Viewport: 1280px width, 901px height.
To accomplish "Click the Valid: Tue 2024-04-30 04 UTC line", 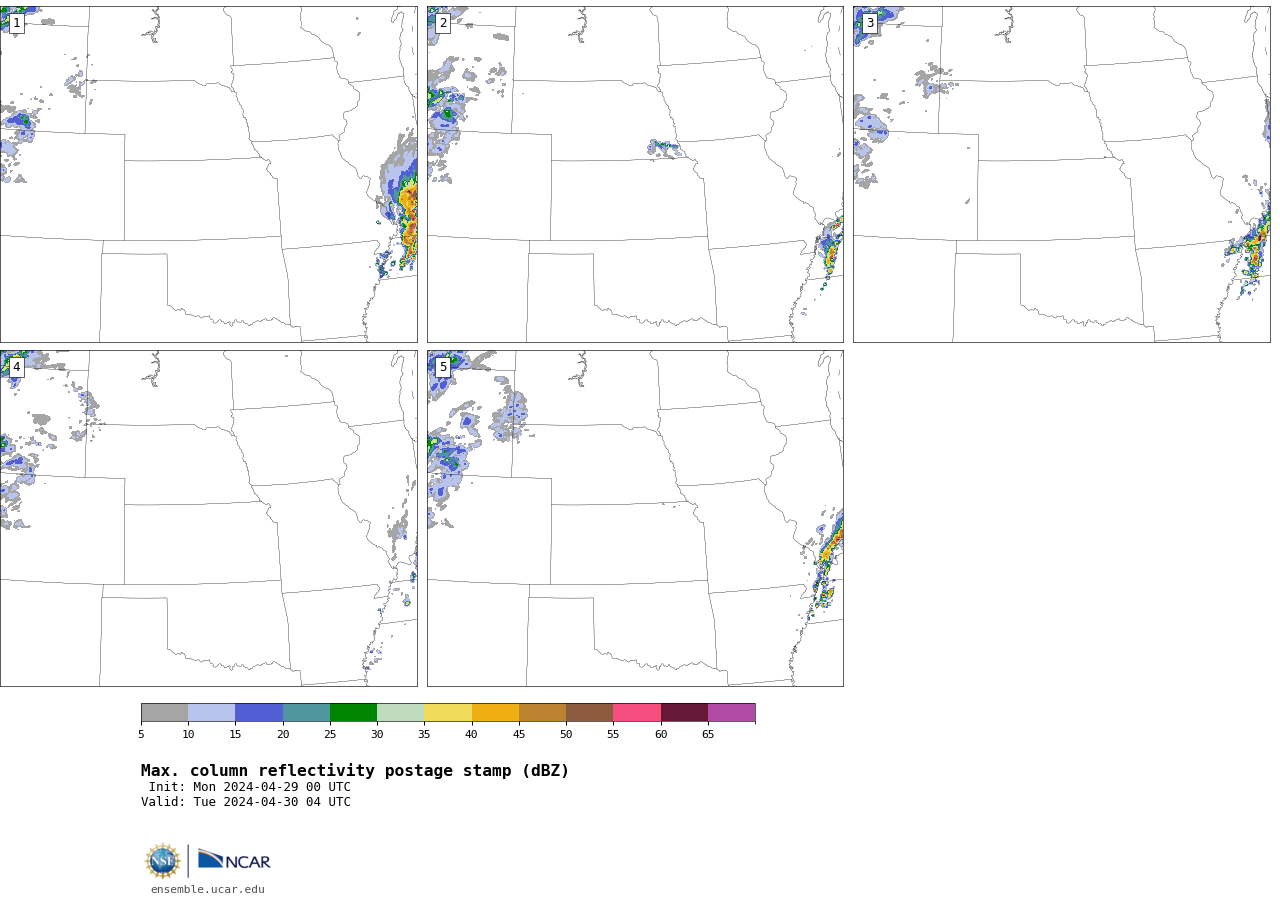I will (246, 802).
